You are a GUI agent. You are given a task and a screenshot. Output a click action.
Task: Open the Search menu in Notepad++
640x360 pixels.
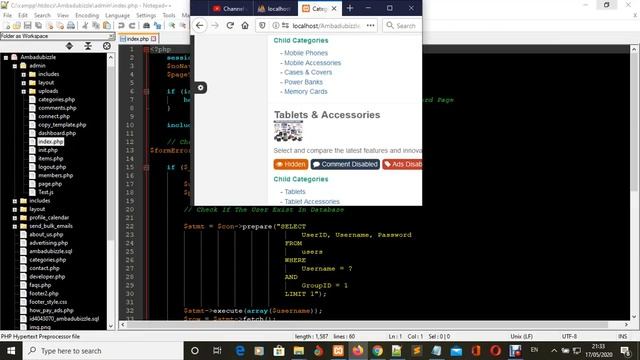click(x=42, y=15)
